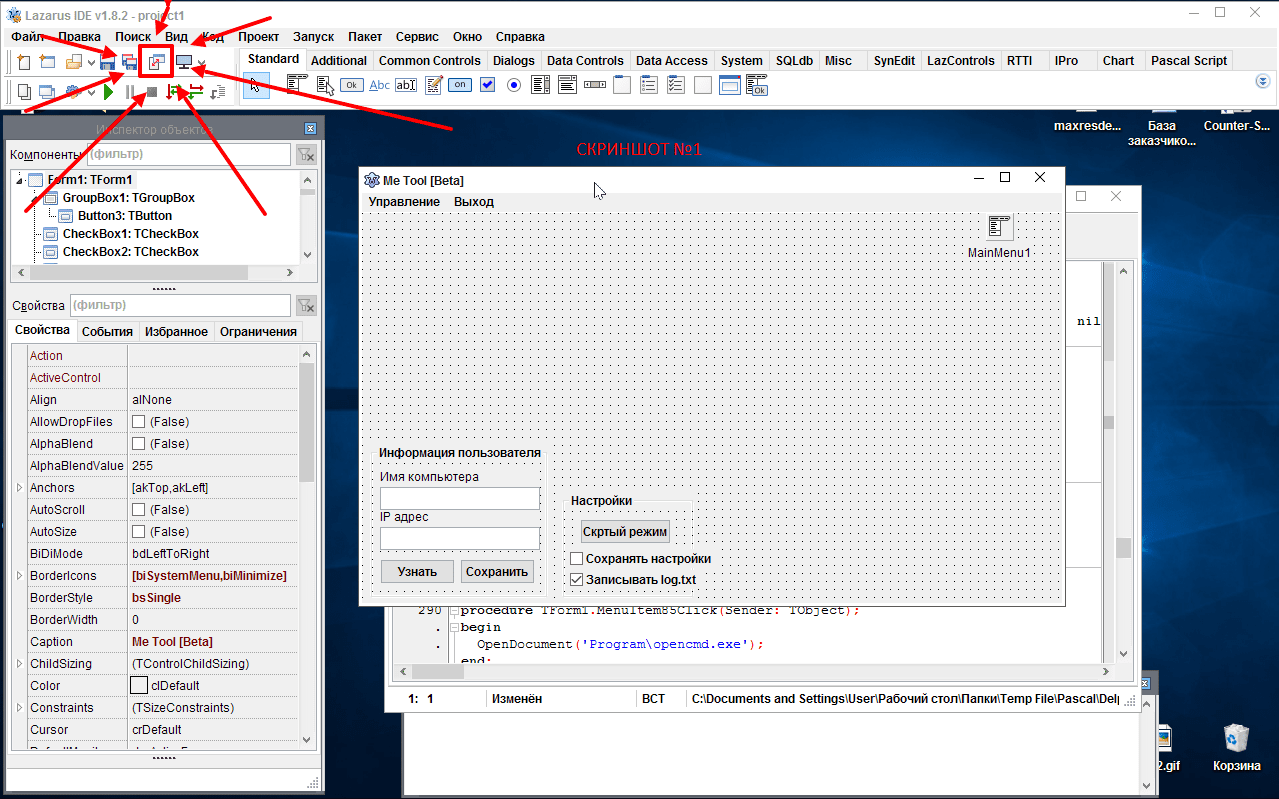Click MainMenu1 component on the form
1279x799 pixels.
click(999, 227)
